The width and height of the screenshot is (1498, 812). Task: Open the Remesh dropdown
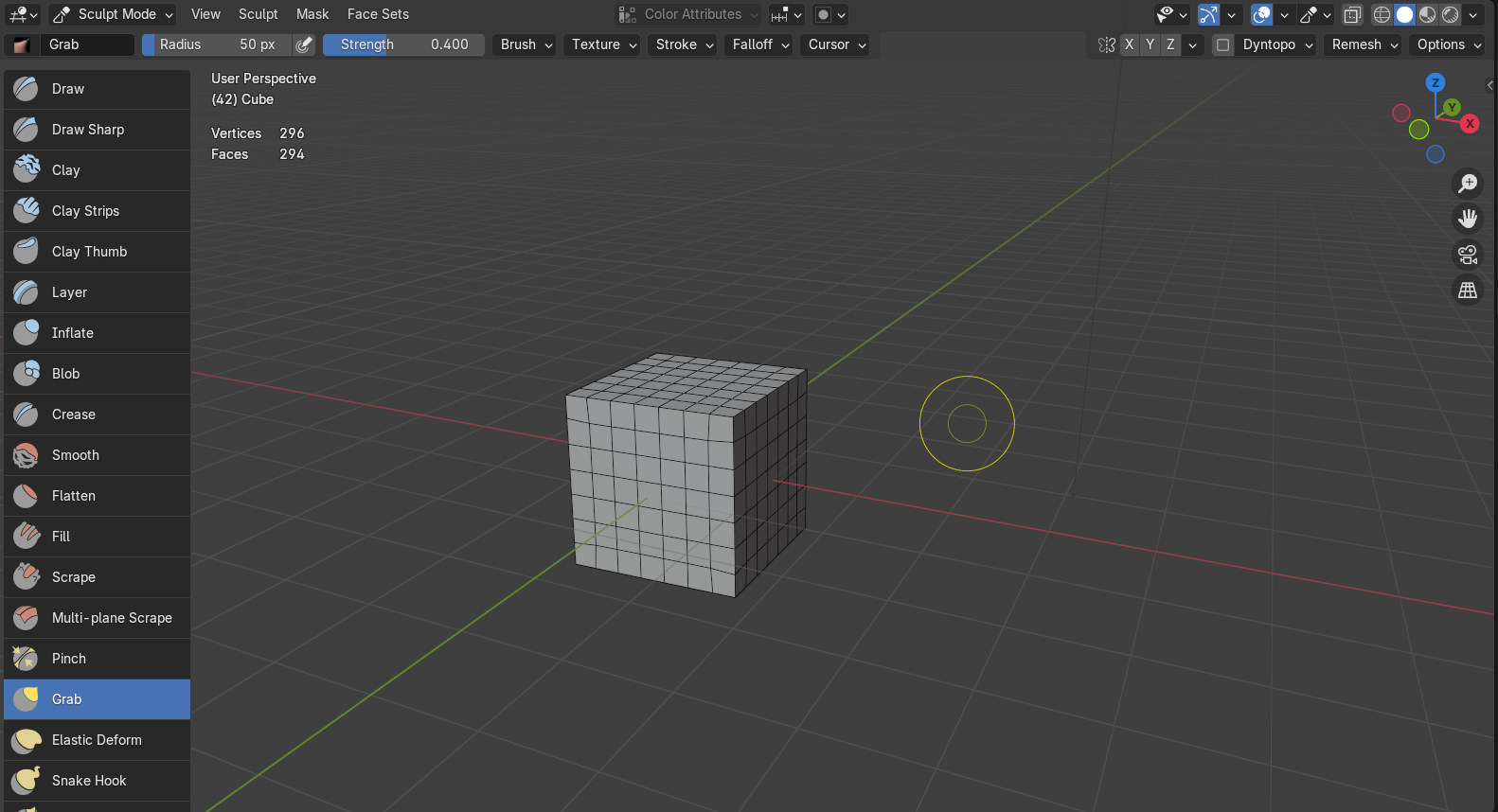coord(1363,44)
